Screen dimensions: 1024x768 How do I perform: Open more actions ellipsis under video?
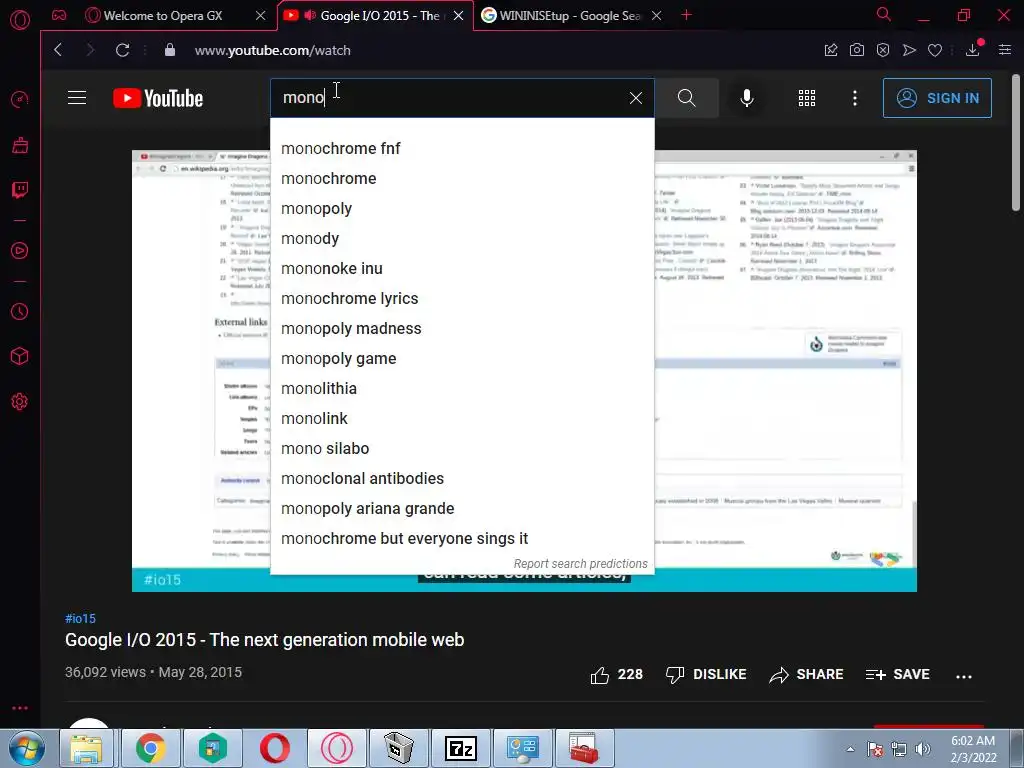coord(964,677)
